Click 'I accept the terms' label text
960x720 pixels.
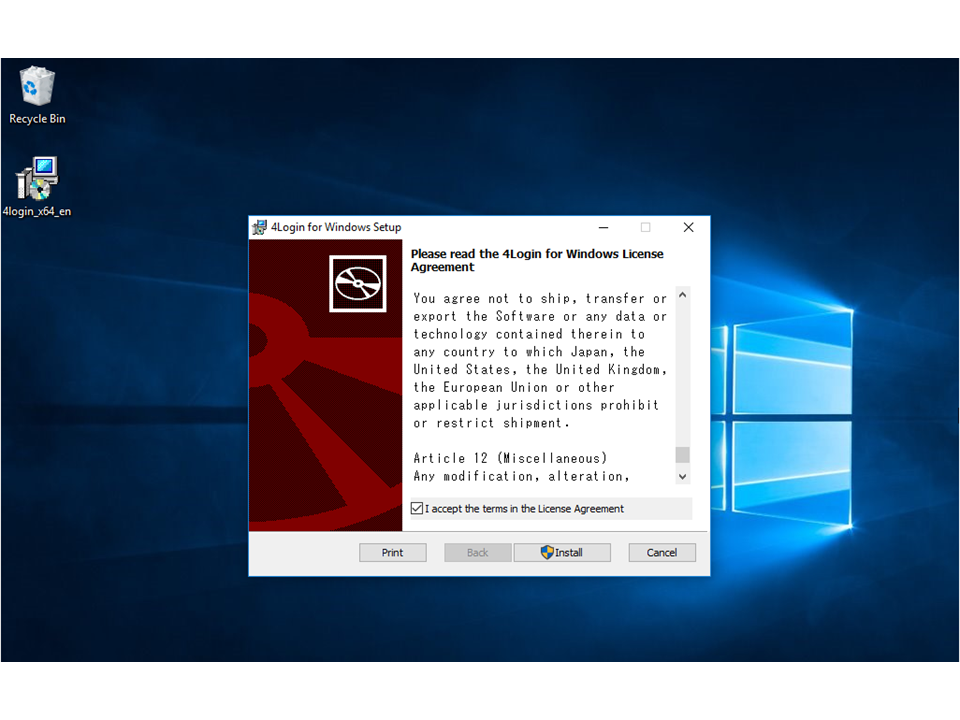pyautogui.click(x=524, y=509)
